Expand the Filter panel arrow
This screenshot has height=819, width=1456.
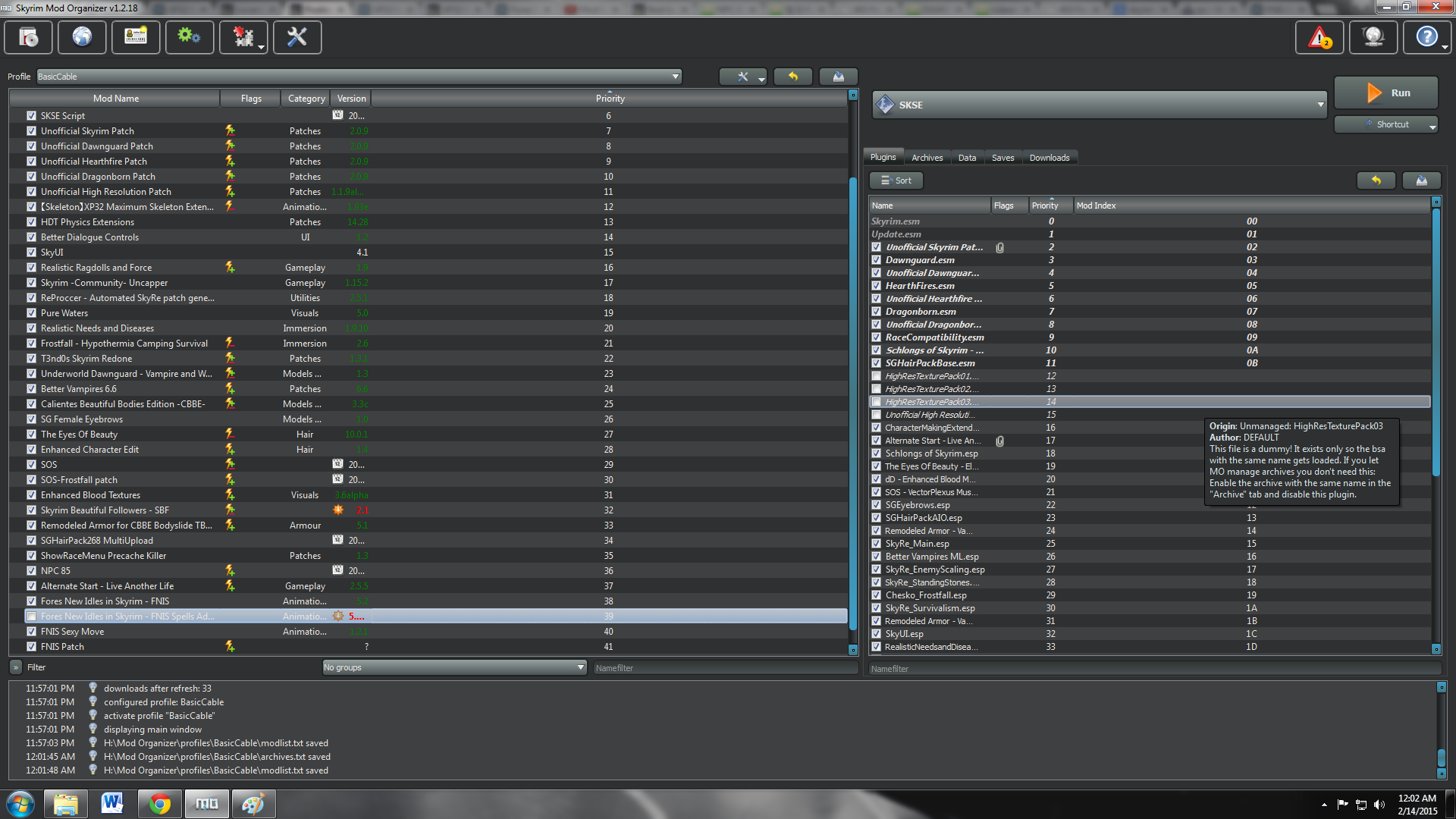click(x=16, y=667)
